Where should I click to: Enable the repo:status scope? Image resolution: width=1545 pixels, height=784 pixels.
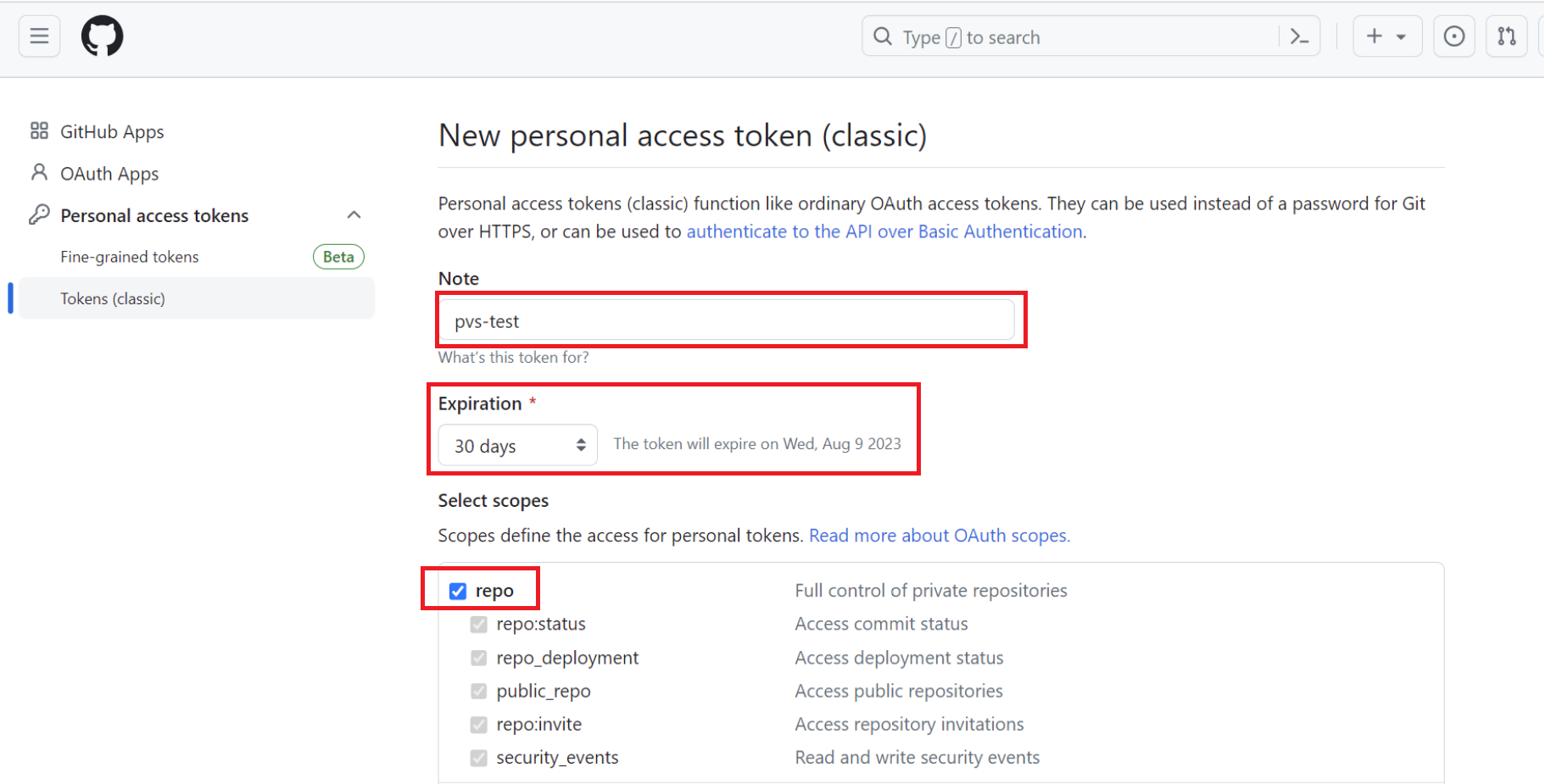point(478,624)
